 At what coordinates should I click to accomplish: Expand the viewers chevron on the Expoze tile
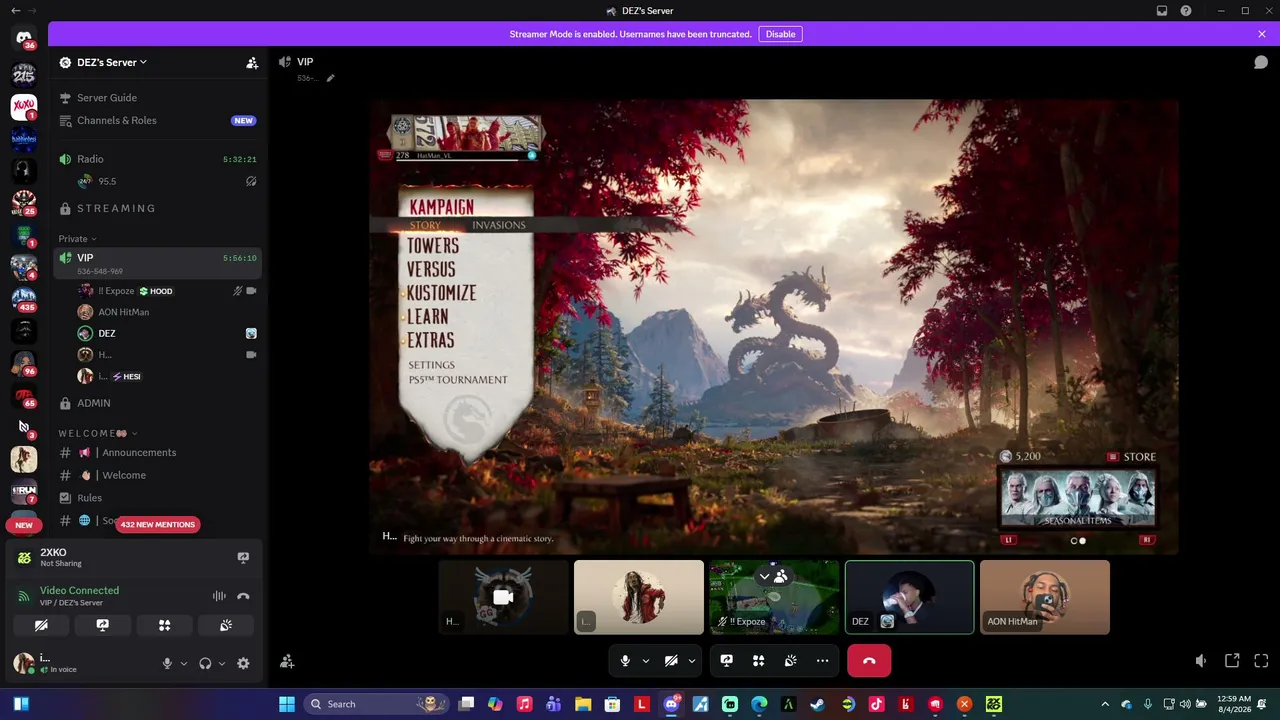click(x=764, y=576)
